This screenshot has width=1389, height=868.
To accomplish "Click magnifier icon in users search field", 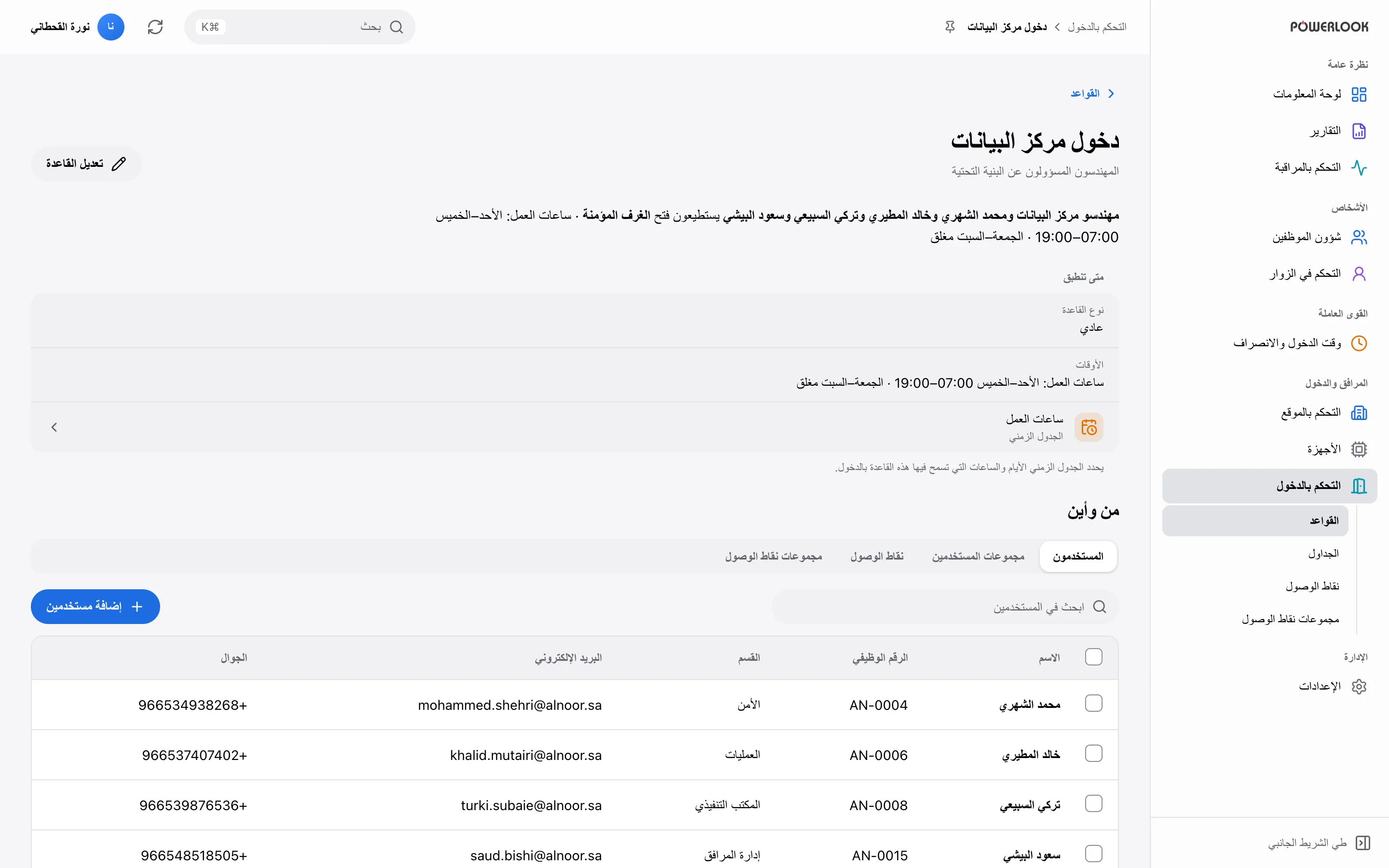I will tap(1099, 607).
